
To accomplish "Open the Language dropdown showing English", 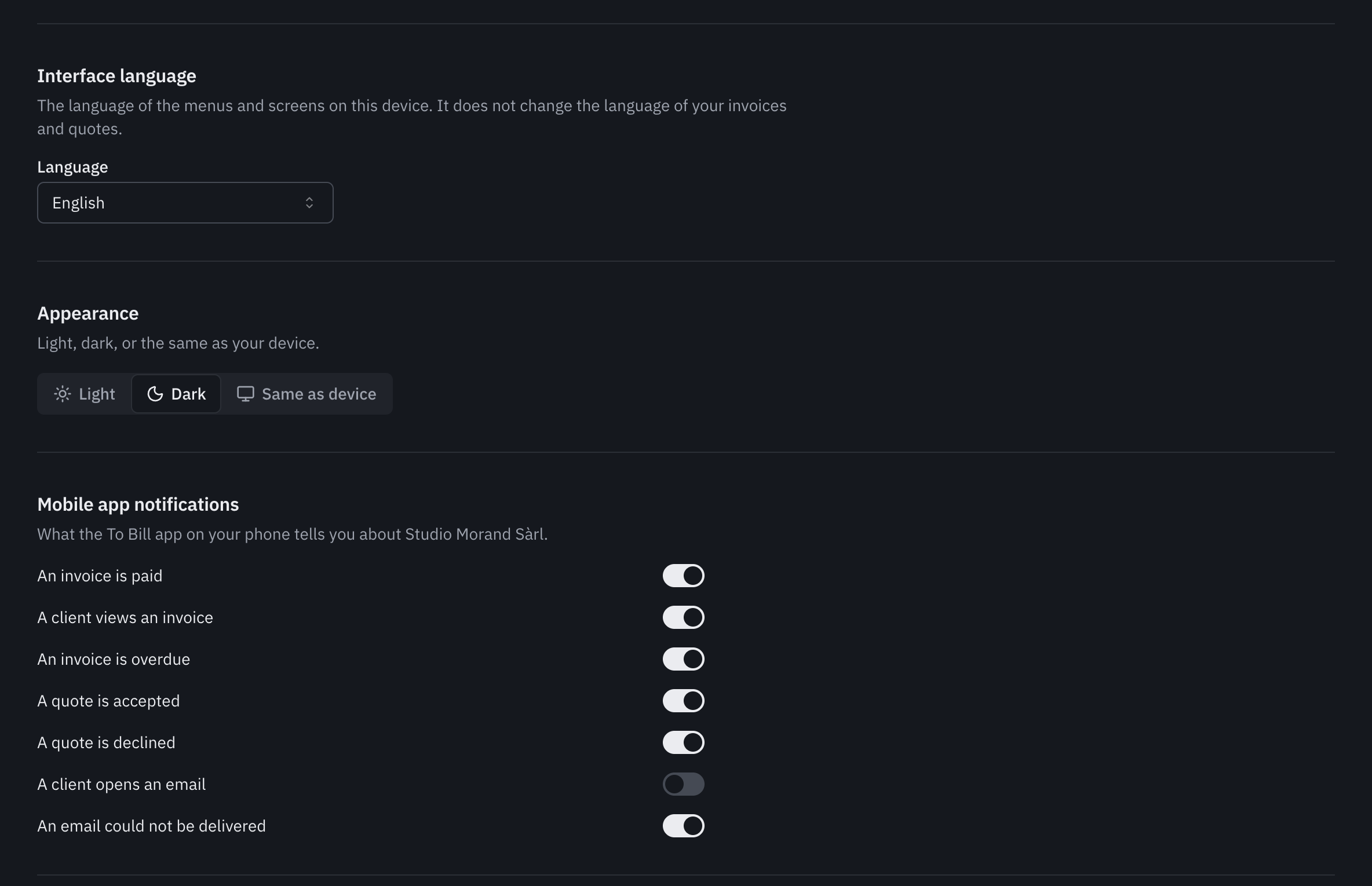I will 185,203.
